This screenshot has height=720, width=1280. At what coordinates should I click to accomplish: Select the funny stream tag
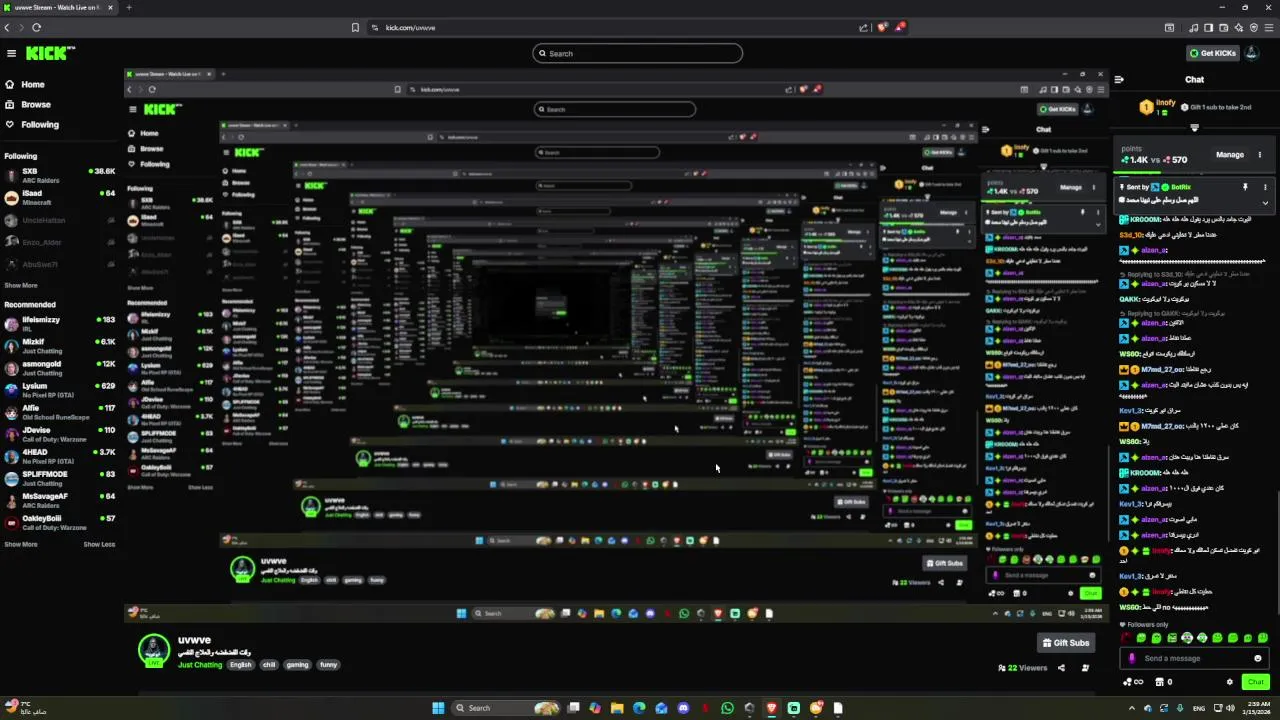point(328,665)
